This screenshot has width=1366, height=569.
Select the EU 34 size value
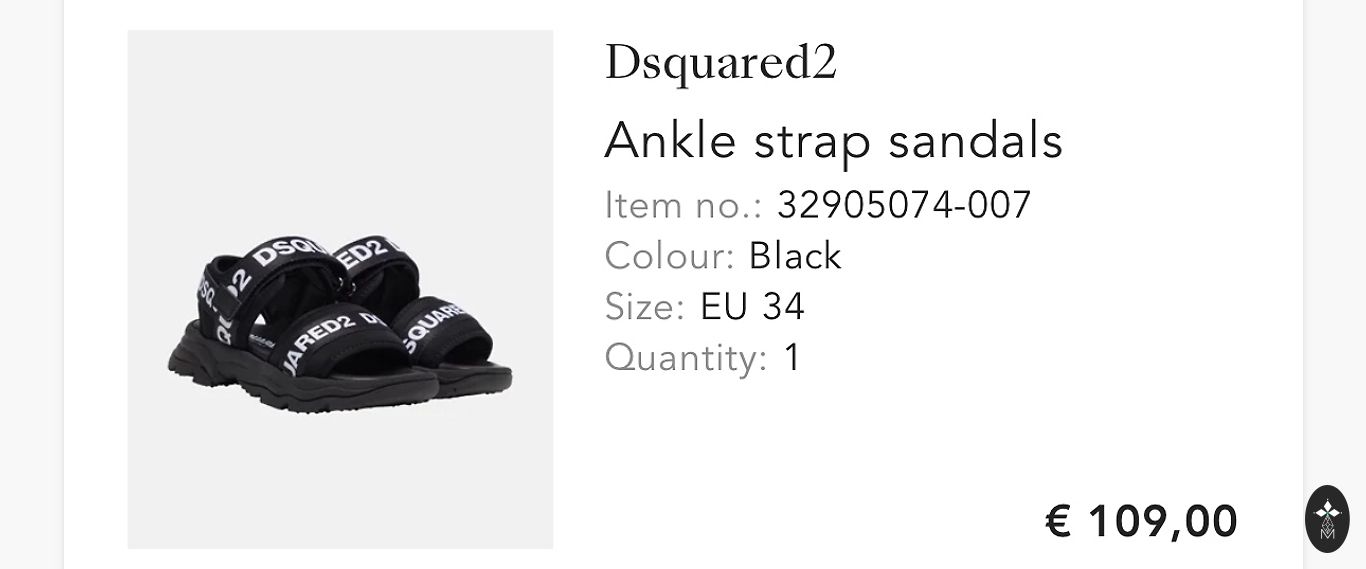point(752,306)
